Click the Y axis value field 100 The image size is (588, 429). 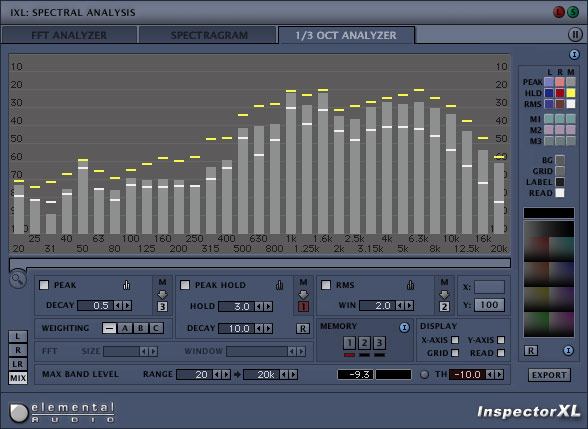[x=489, y=305]
